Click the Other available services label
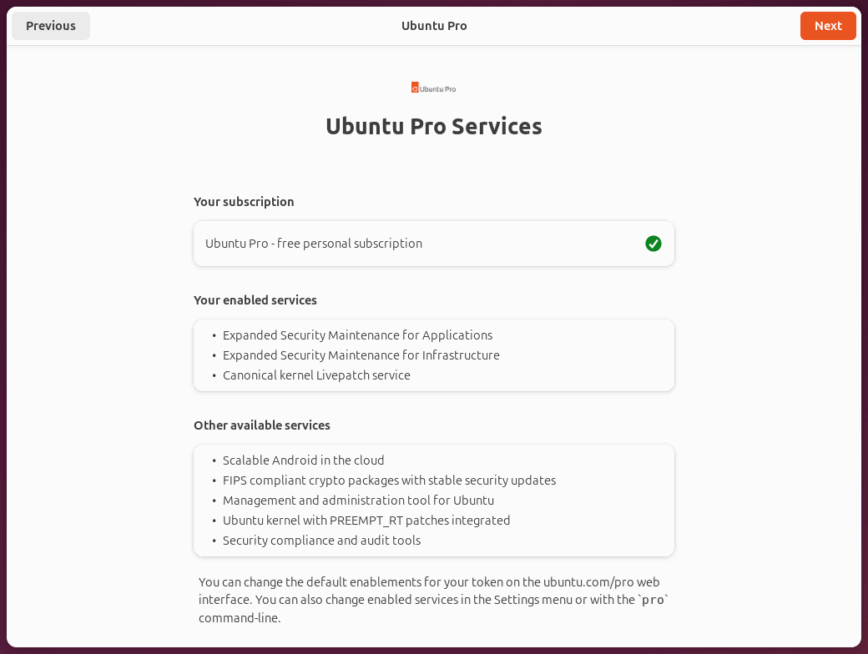Screen dimensions: 868x654 click(x=262, y=425)
